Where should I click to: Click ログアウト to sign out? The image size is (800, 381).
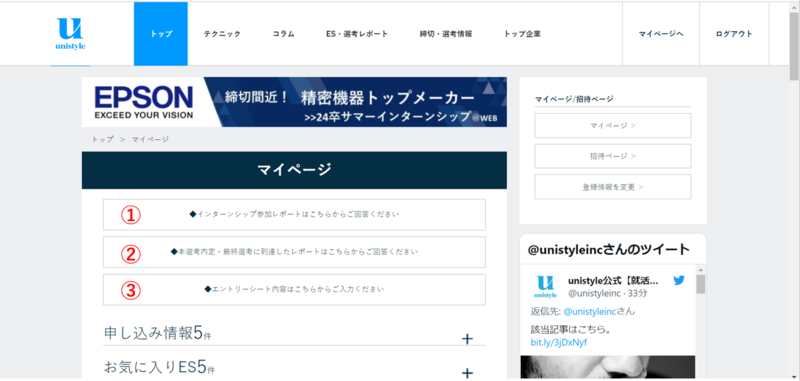pos(734,34)
